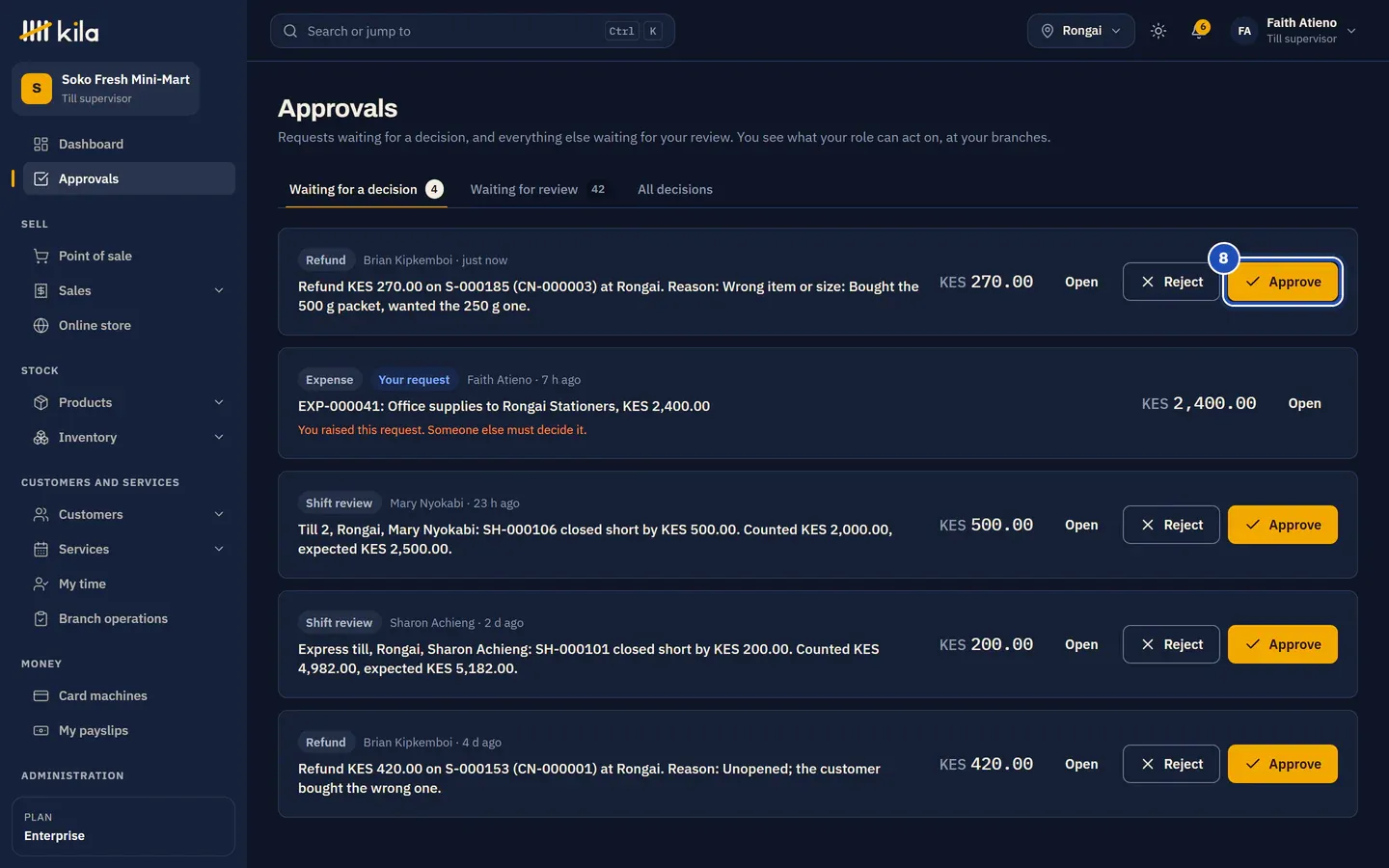Click the location pin in Rongai selector
Image resolution: width=1389 pixels, height=868 pixels.
point(1048,31)
